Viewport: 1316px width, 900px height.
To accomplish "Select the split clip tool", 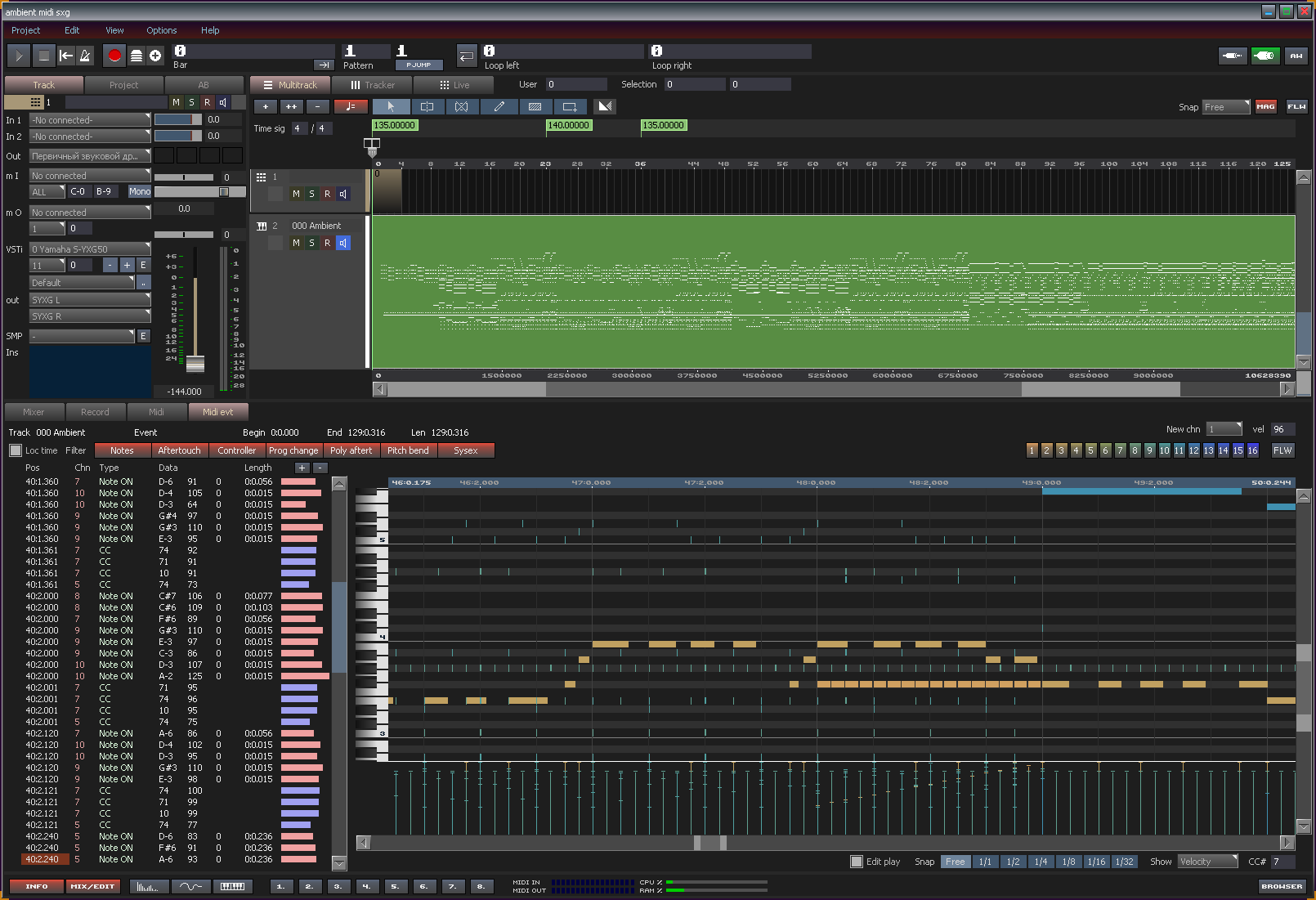I will [427, 106].
